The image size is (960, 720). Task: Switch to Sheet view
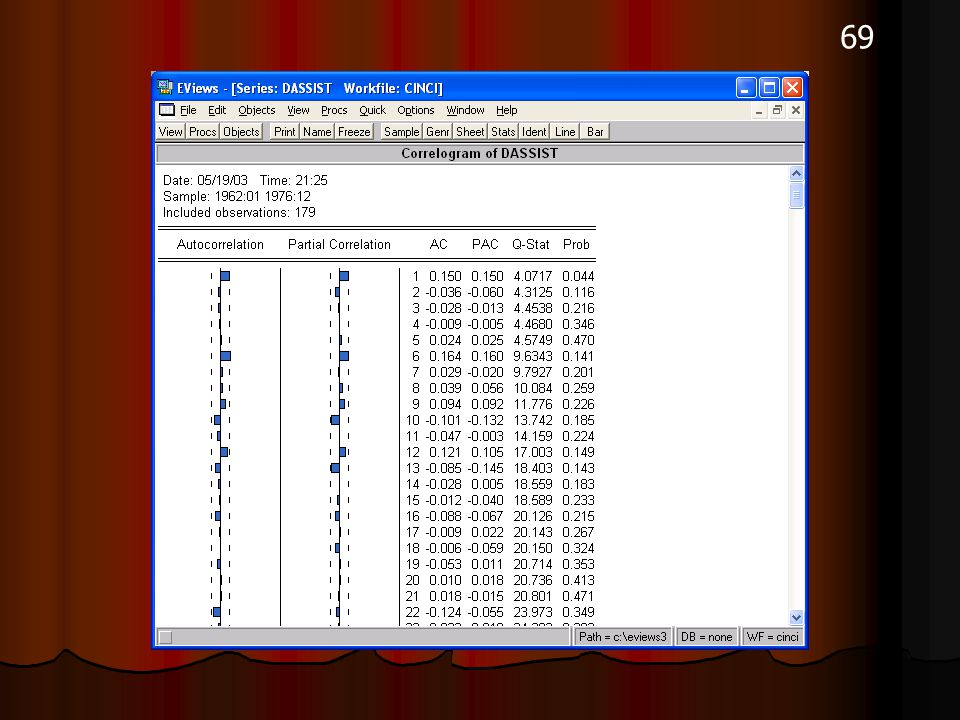470,132
